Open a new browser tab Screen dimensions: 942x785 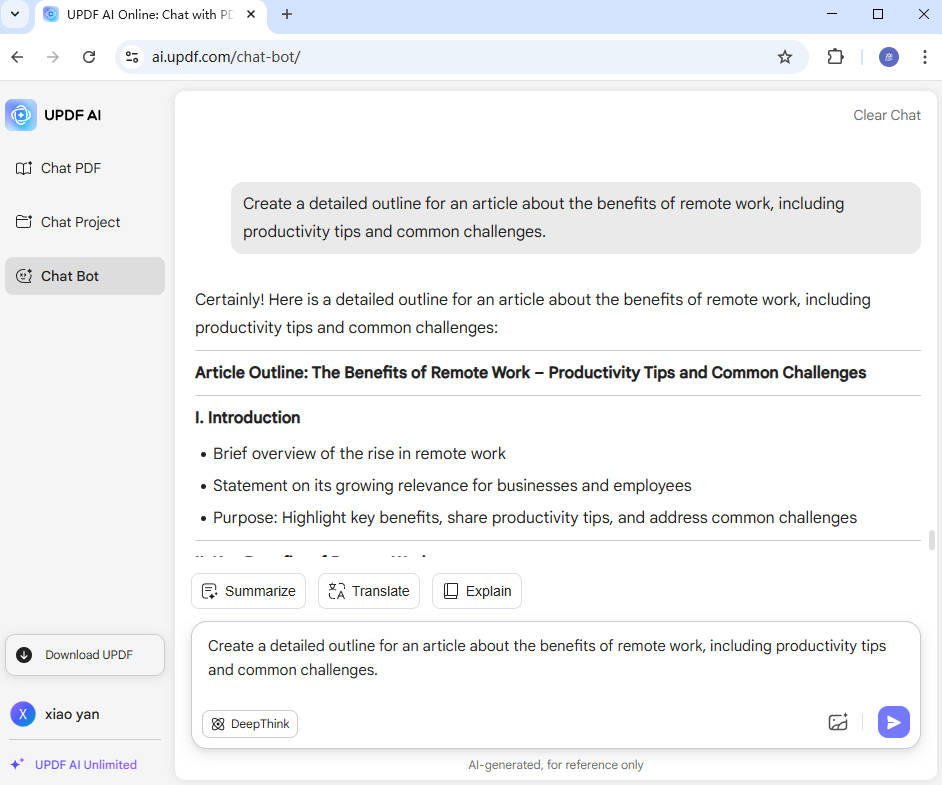[287, 14]
